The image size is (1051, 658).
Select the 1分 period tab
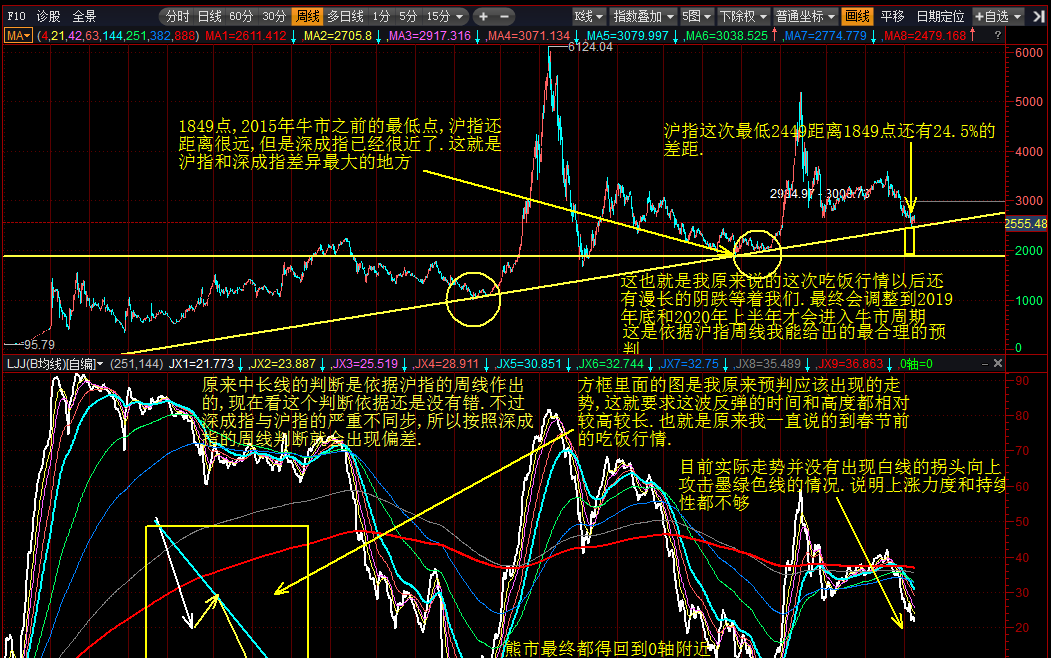pyautogui.click(x=381, y=16)
